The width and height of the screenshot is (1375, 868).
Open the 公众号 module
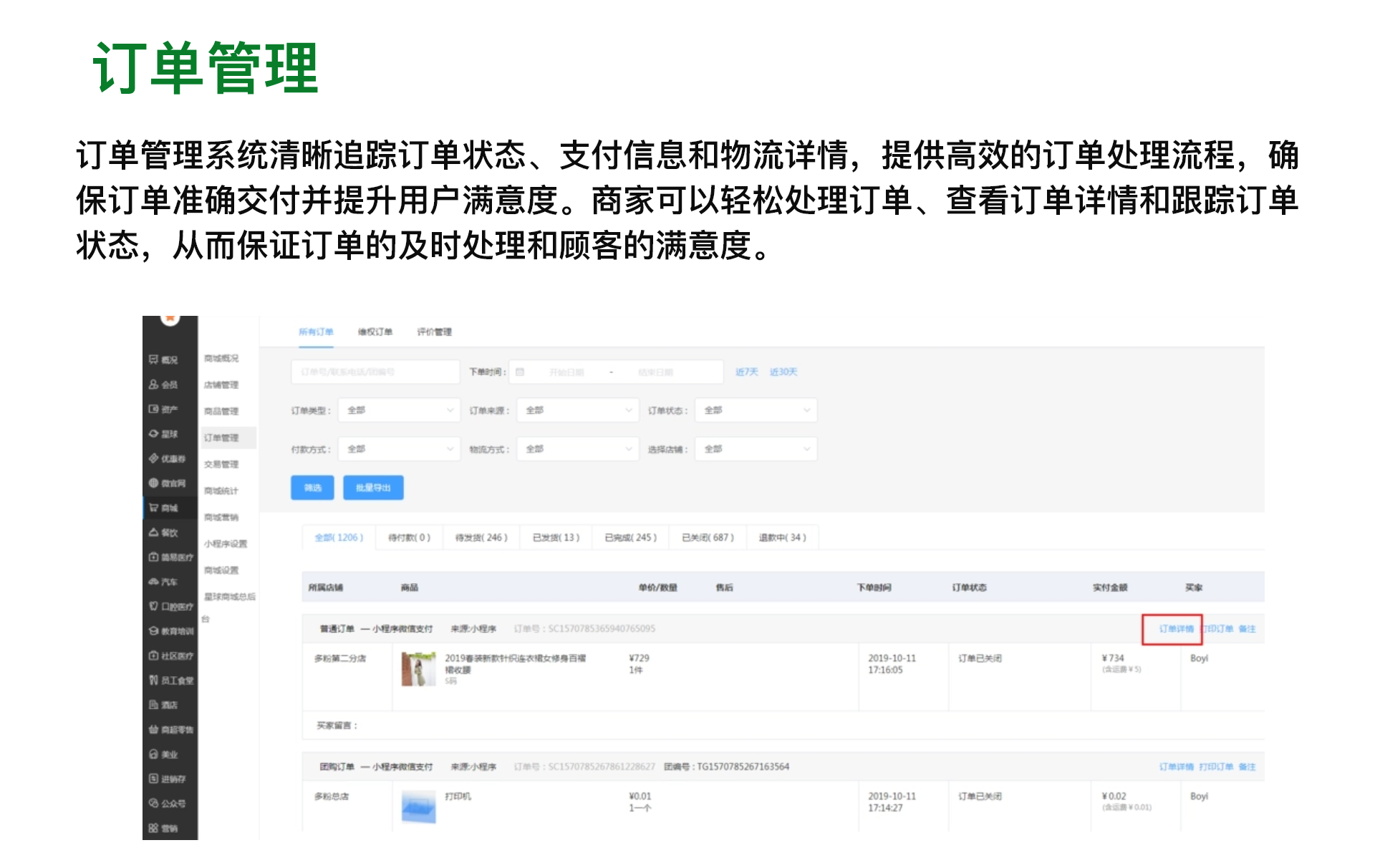pos(169,804)
